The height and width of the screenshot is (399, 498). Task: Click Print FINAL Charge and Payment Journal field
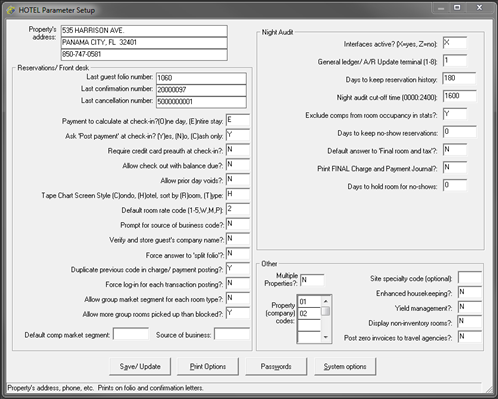pos(455,167)
